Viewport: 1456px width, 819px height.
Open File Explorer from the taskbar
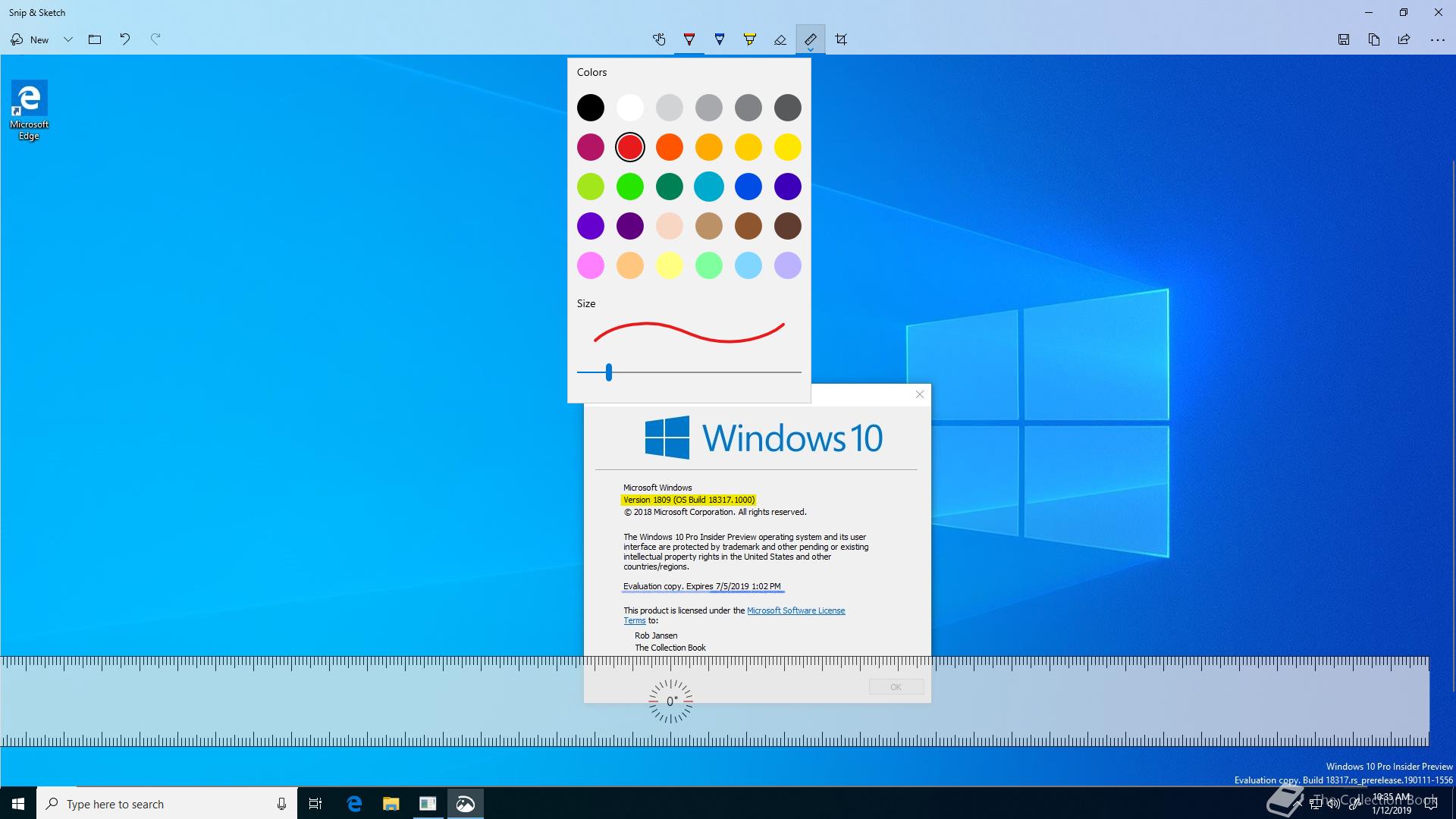point(391,804)
